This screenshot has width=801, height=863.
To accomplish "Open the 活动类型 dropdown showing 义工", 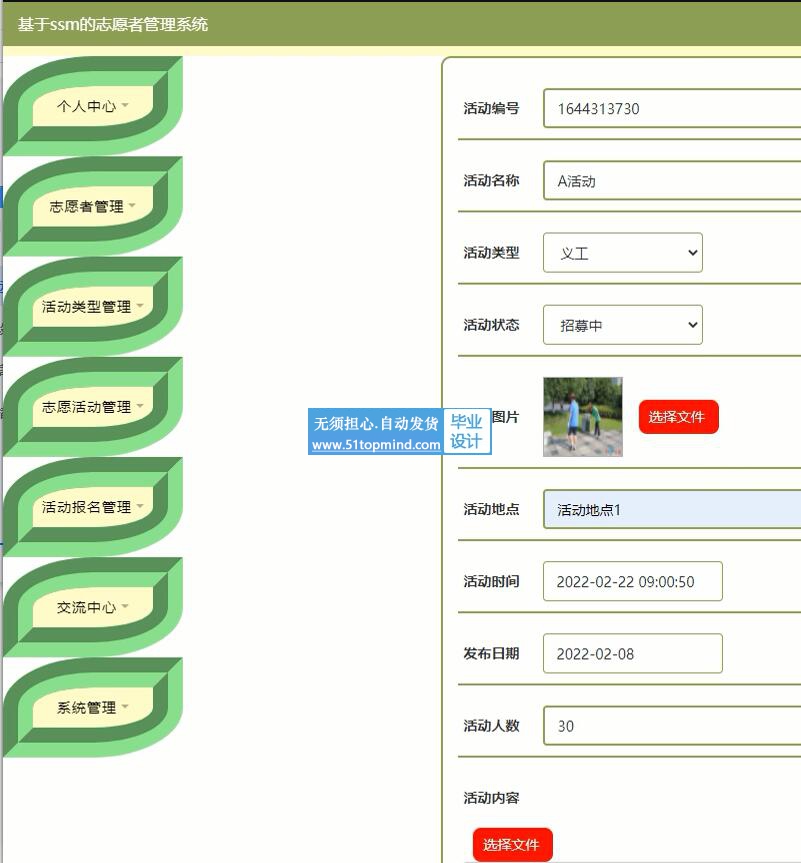I will tap(623, 253).
